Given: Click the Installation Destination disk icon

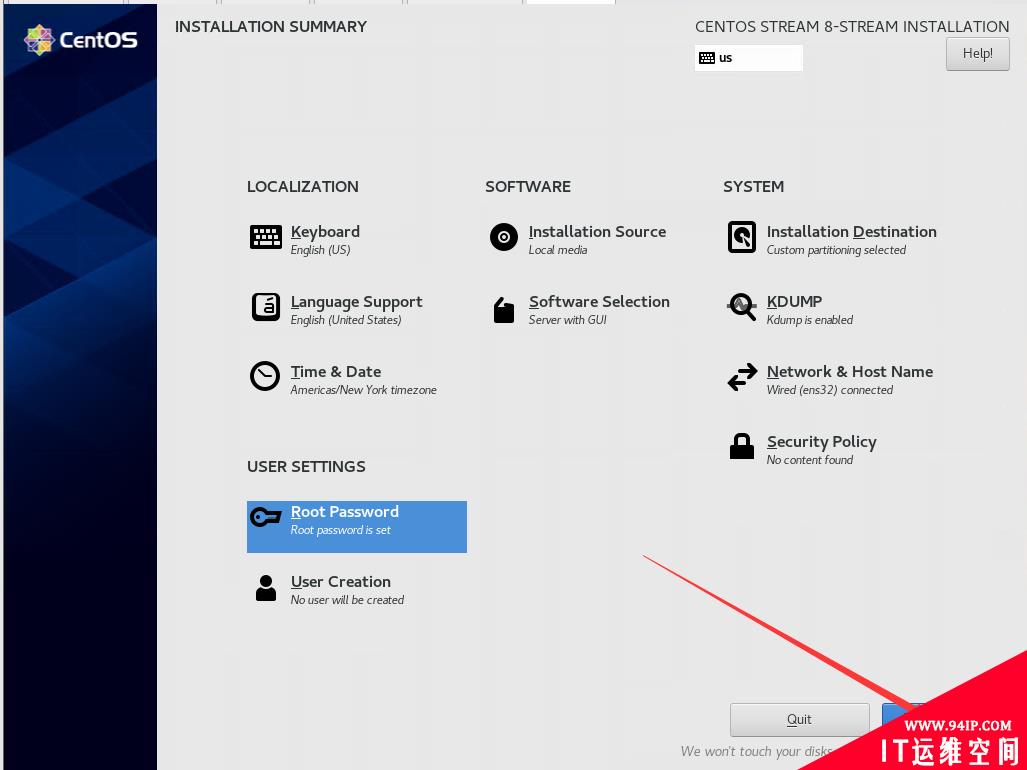Looking at the screenshot, I should 741,237.
